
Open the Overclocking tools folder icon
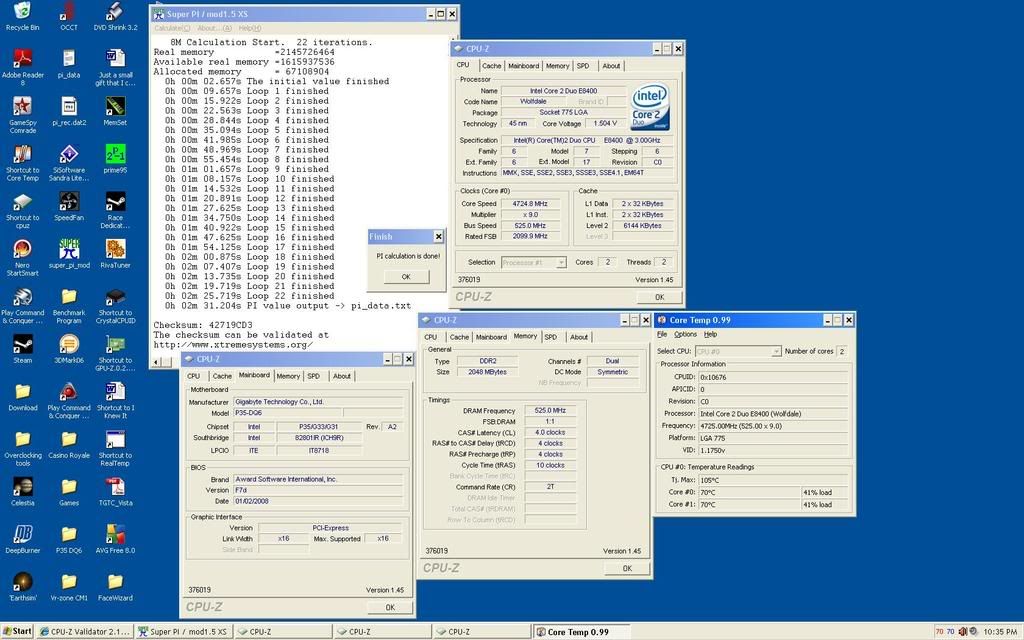[22, 442]
